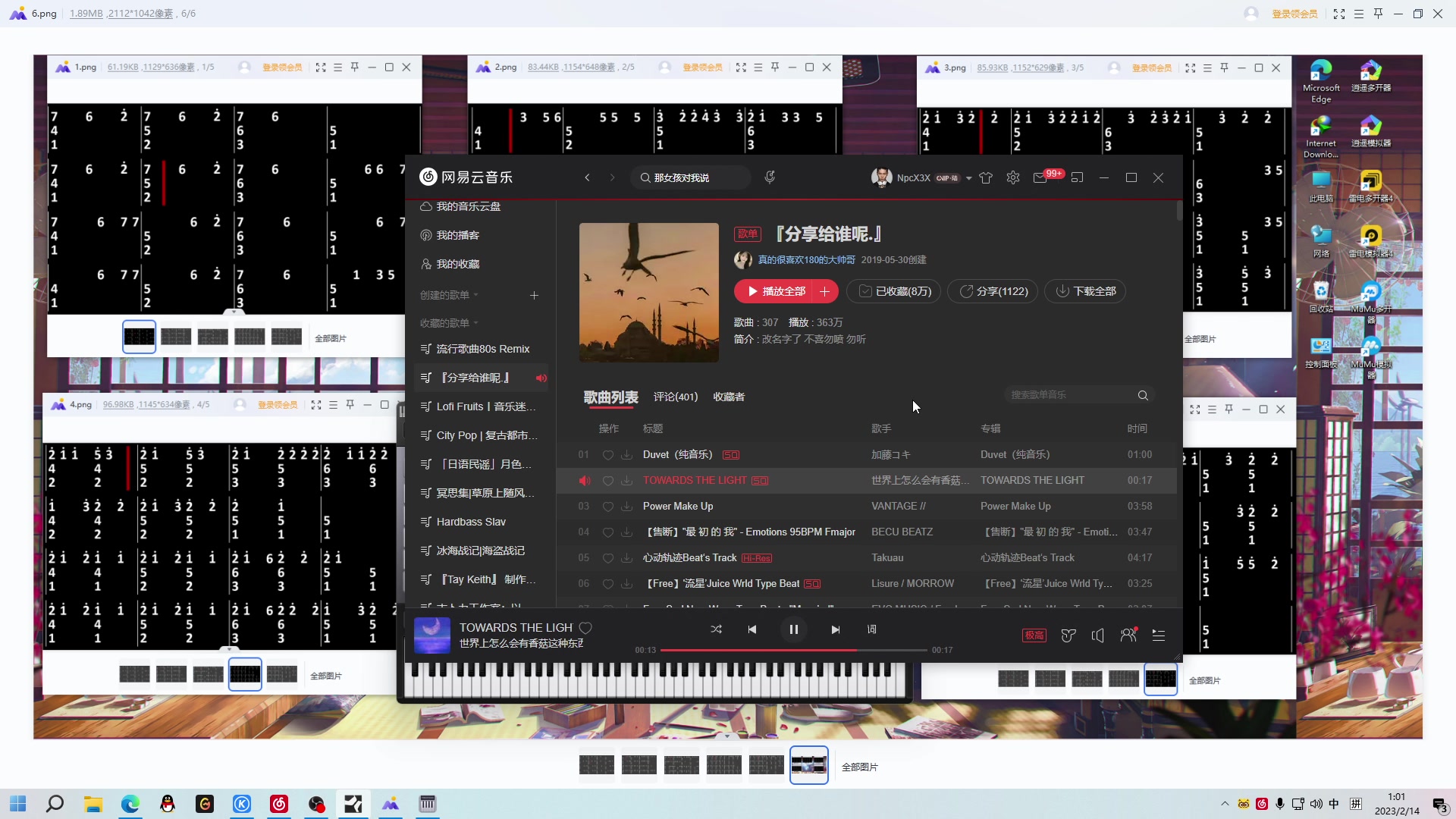
Task: Open the lyrics 词 icon in player bar
Action: tap(871, 629)
